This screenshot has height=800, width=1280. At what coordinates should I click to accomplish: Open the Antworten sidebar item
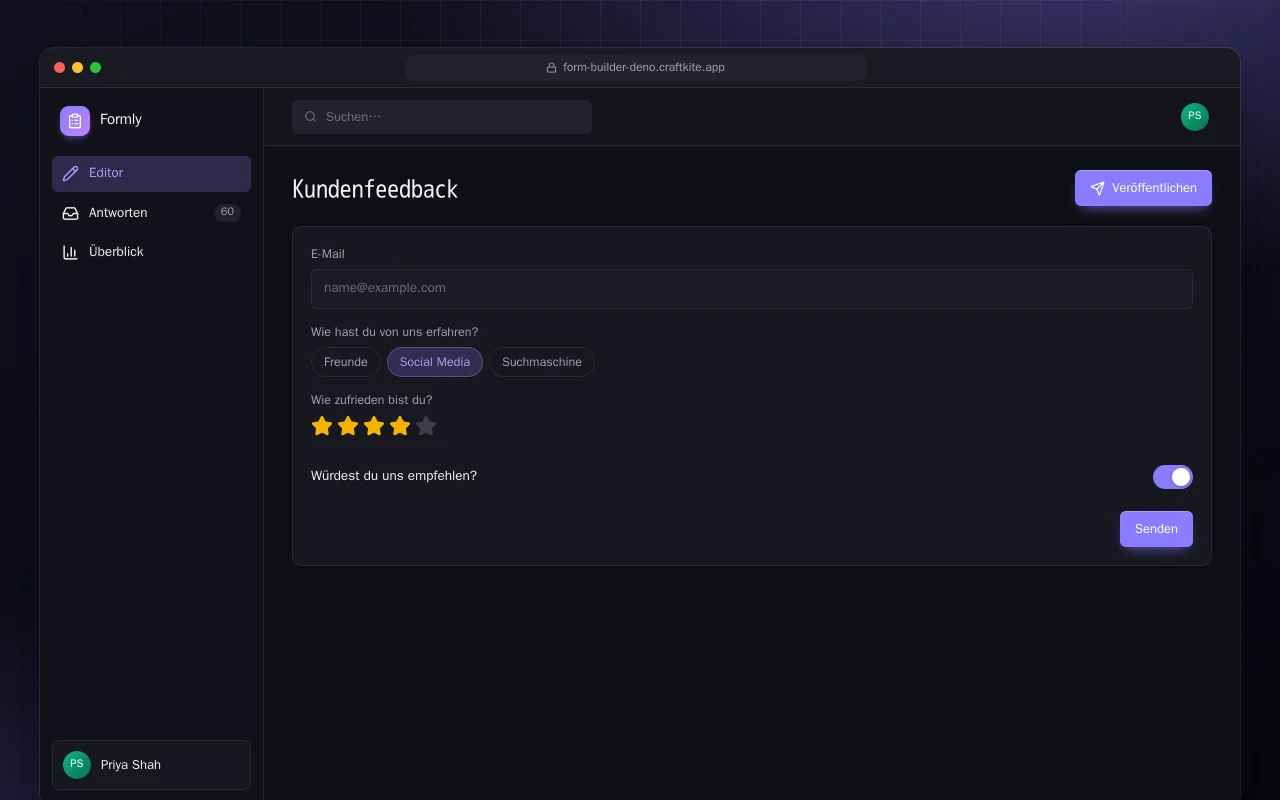tap(151, 213)
